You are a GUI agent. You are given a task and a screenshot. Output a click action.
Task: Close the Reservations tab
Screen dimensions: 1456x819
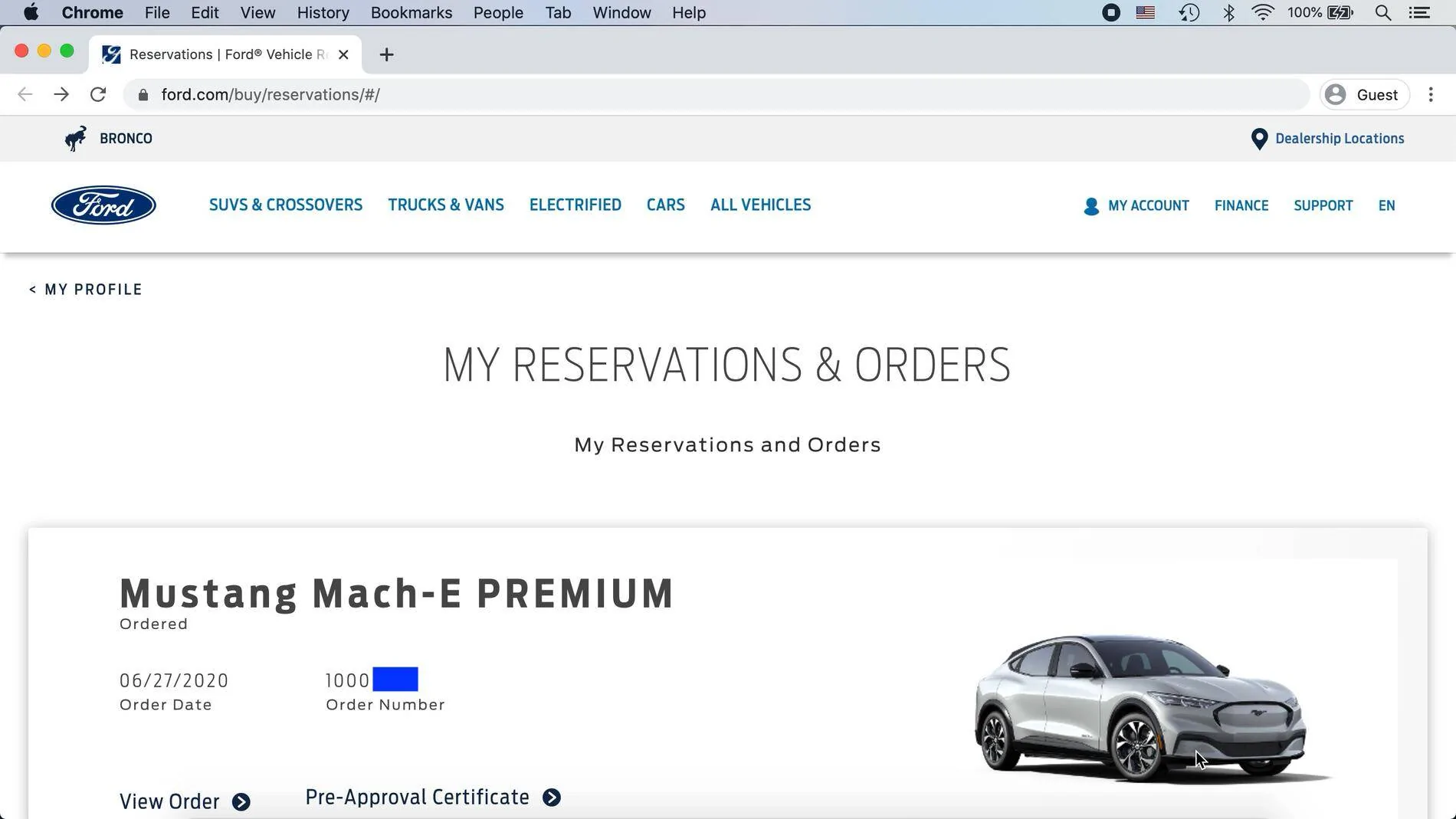click(x=343, y=54)
